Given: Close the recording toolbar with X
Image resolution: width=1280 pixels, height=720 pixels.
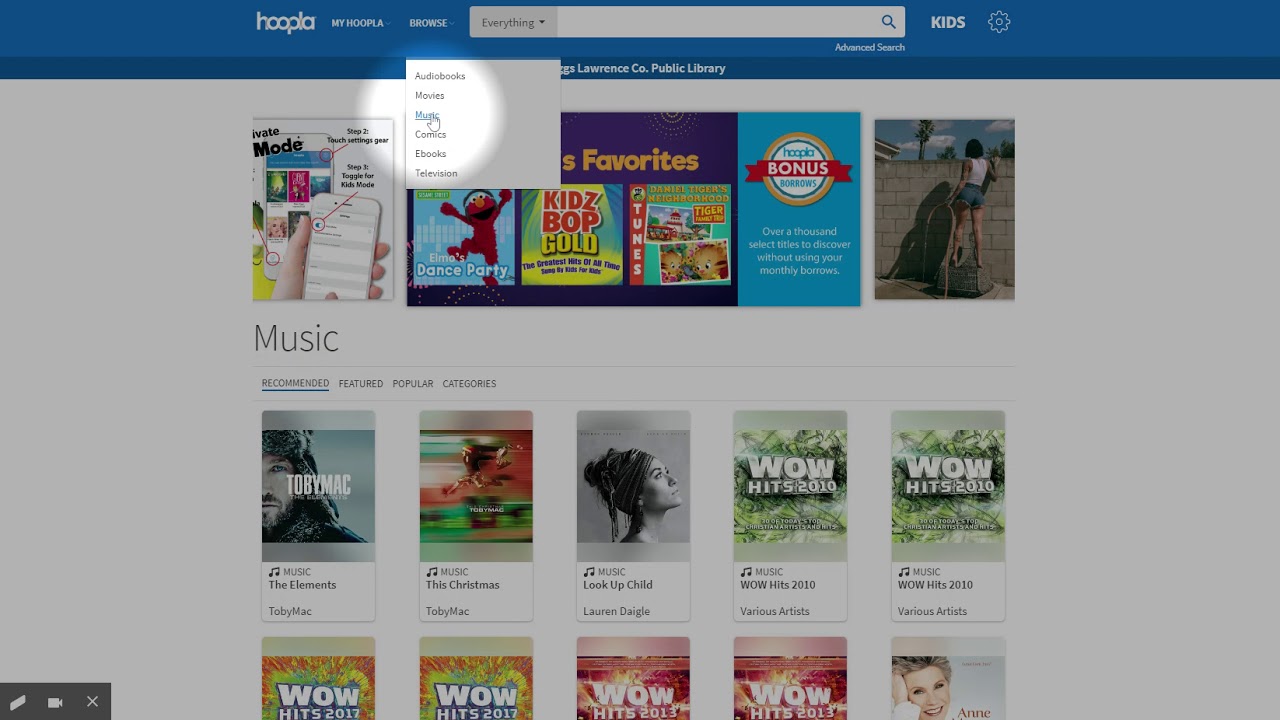Looking at the screenshot, I should click(x=92, y=702).
